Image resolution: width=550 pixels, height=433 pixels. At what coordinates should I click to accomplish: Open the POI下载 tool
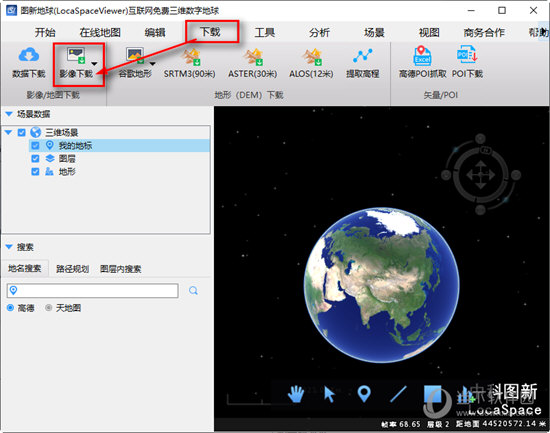(467, 62)
